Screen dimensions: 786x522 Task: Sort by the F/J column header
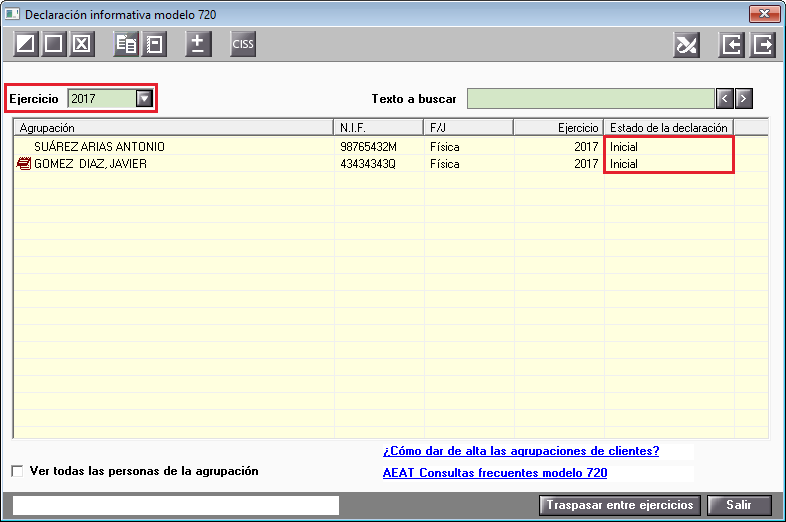pyautogui.click(x=469, y=128)
